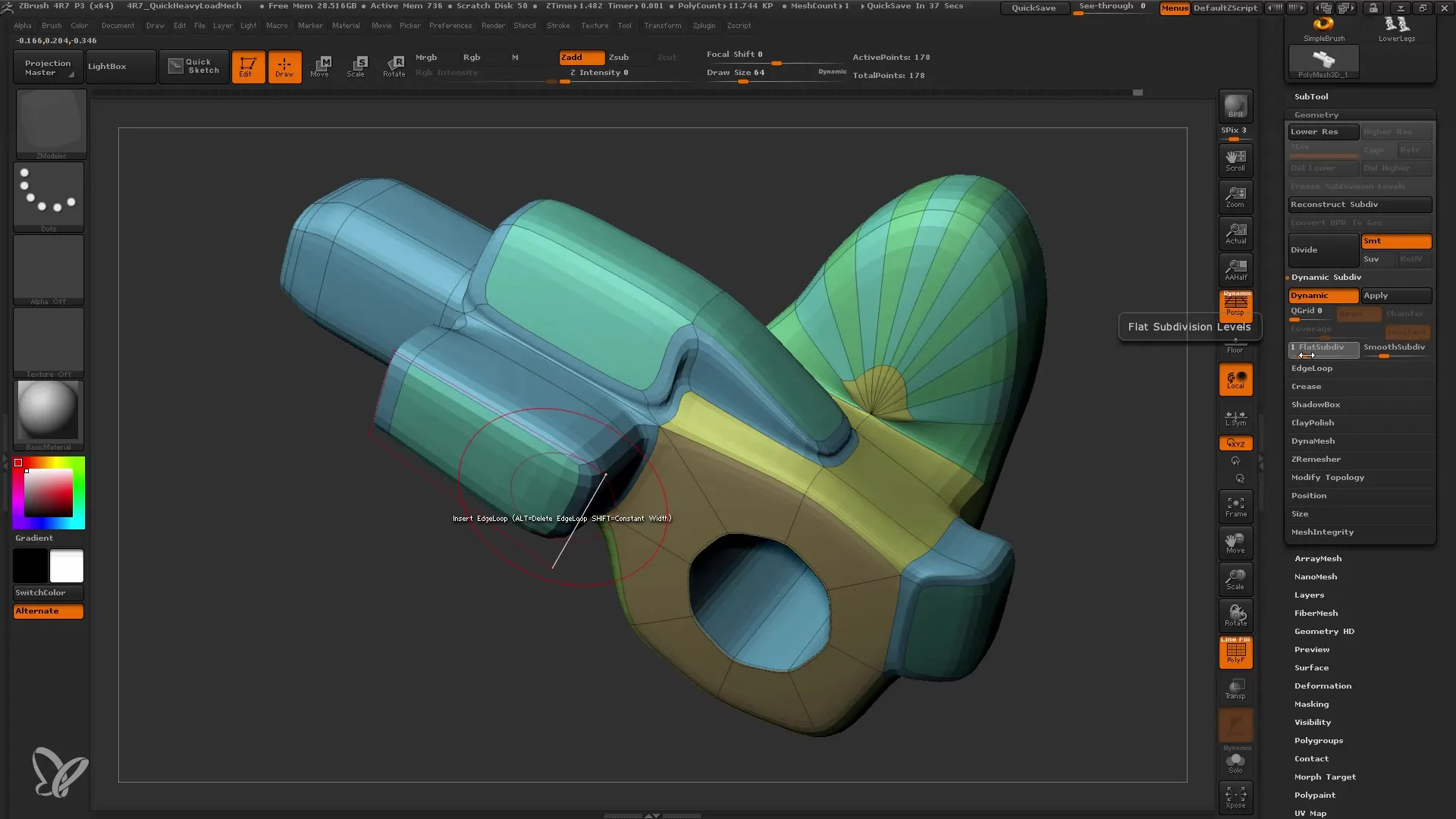The width and height of the screenshot is (1456, 819).
Task: Click the Divide button
Action: [1322, 249]
